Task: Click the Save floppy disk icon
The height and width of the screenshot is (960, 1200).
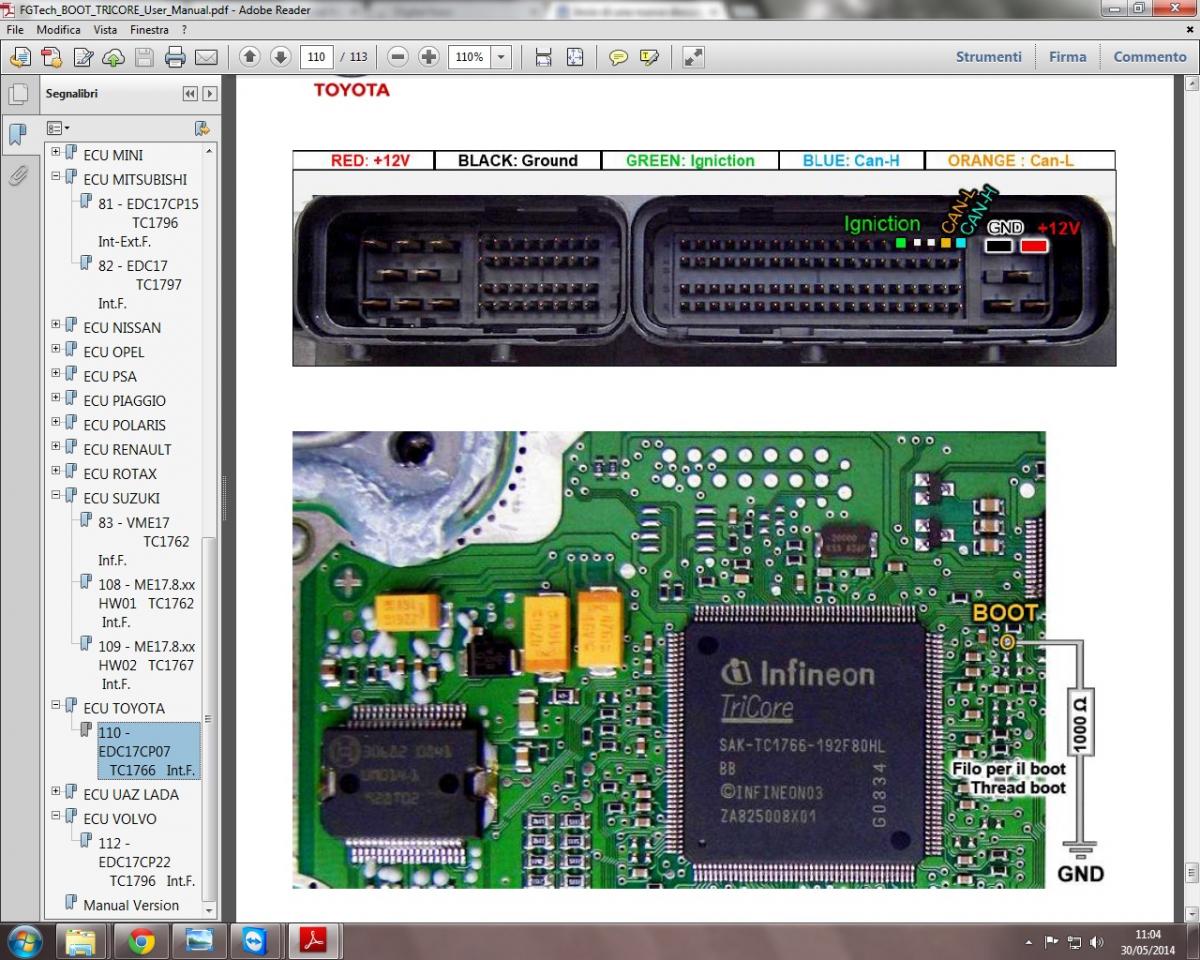Action: [144, 57]
